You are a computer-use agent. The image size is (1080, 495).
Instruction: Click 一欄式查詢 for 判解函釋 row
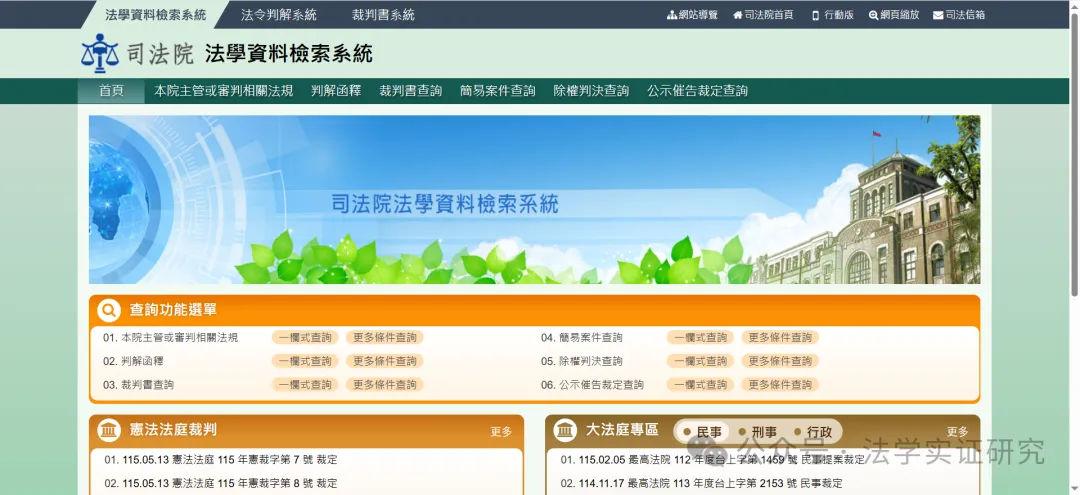(x=305, y=361)
